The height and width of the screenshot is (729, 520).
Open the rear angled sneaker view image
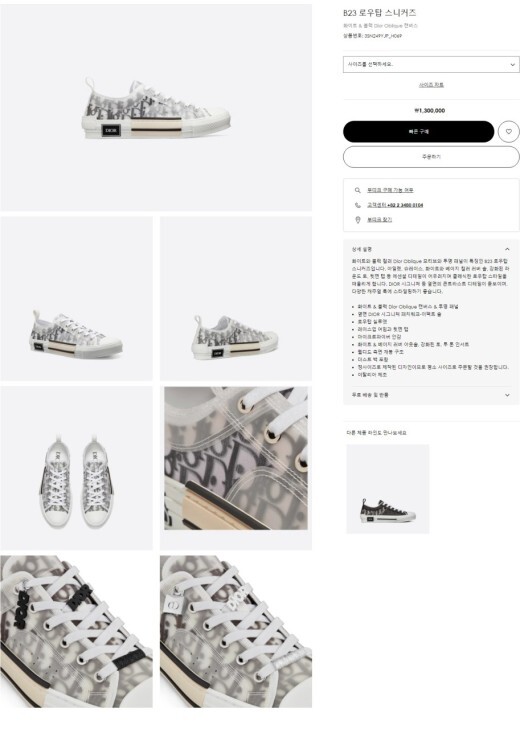pyautogui.click(x=236, y=298)
